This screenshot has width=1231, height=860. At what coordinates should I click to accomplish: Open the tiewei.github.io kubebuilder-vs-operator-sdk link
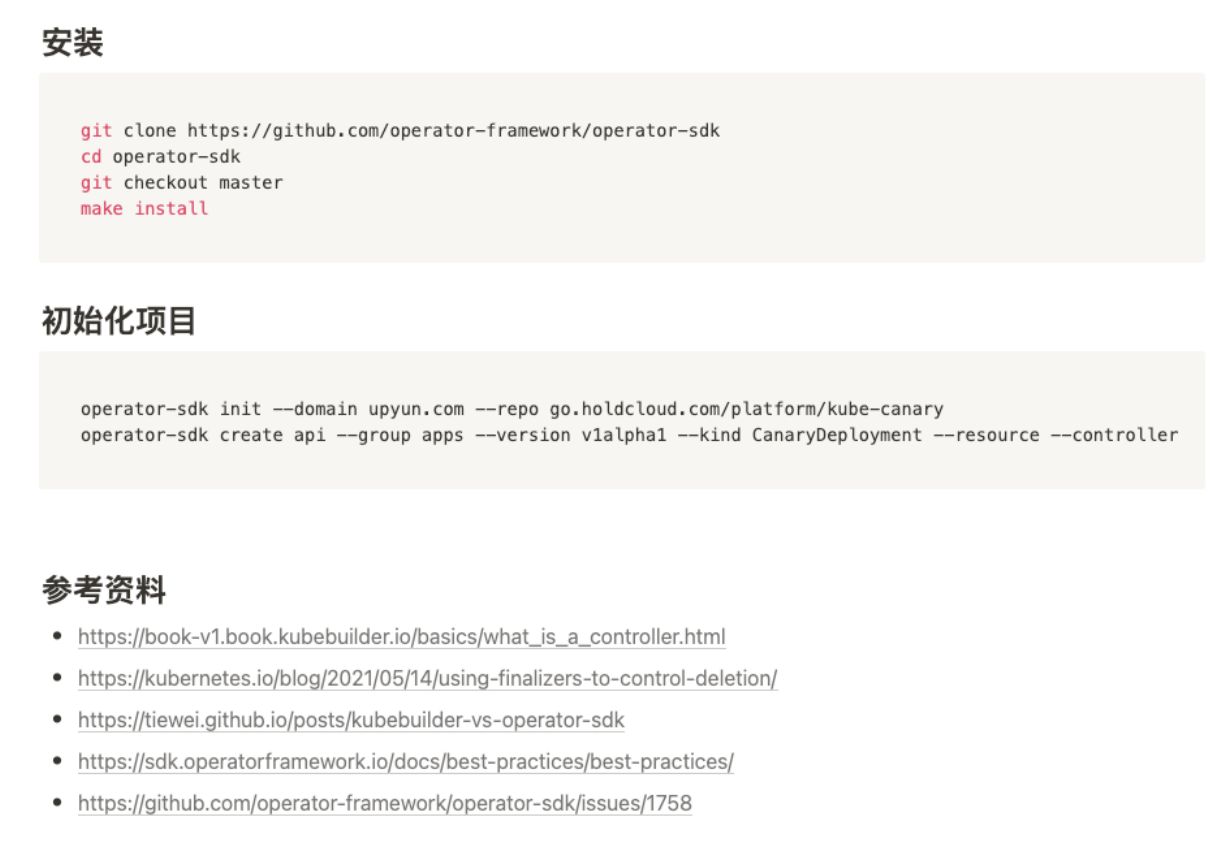tap(351, 720)
